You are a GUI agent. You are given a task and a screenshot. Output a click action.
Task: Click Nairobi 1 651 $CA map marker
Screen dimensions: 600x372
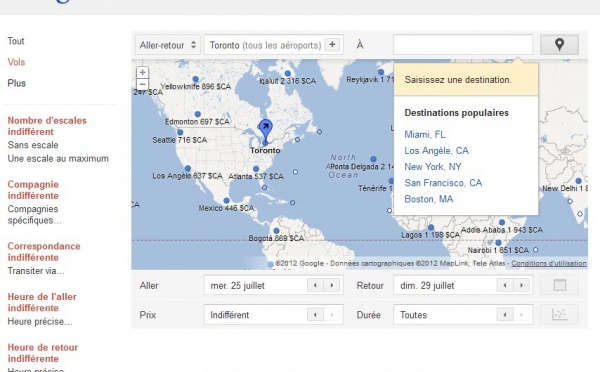click(498, 243)
